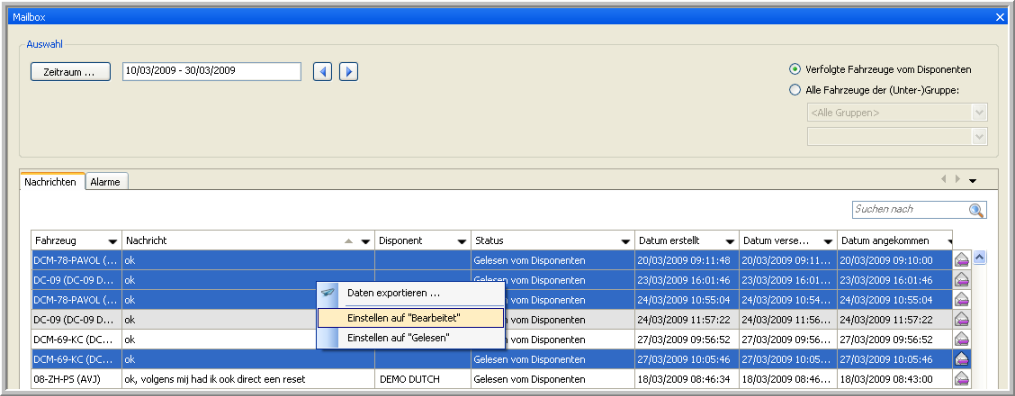Click the DEMO DUTCH disponent cell
Viewport: 1015px width, 396px height.
[423, 379]
